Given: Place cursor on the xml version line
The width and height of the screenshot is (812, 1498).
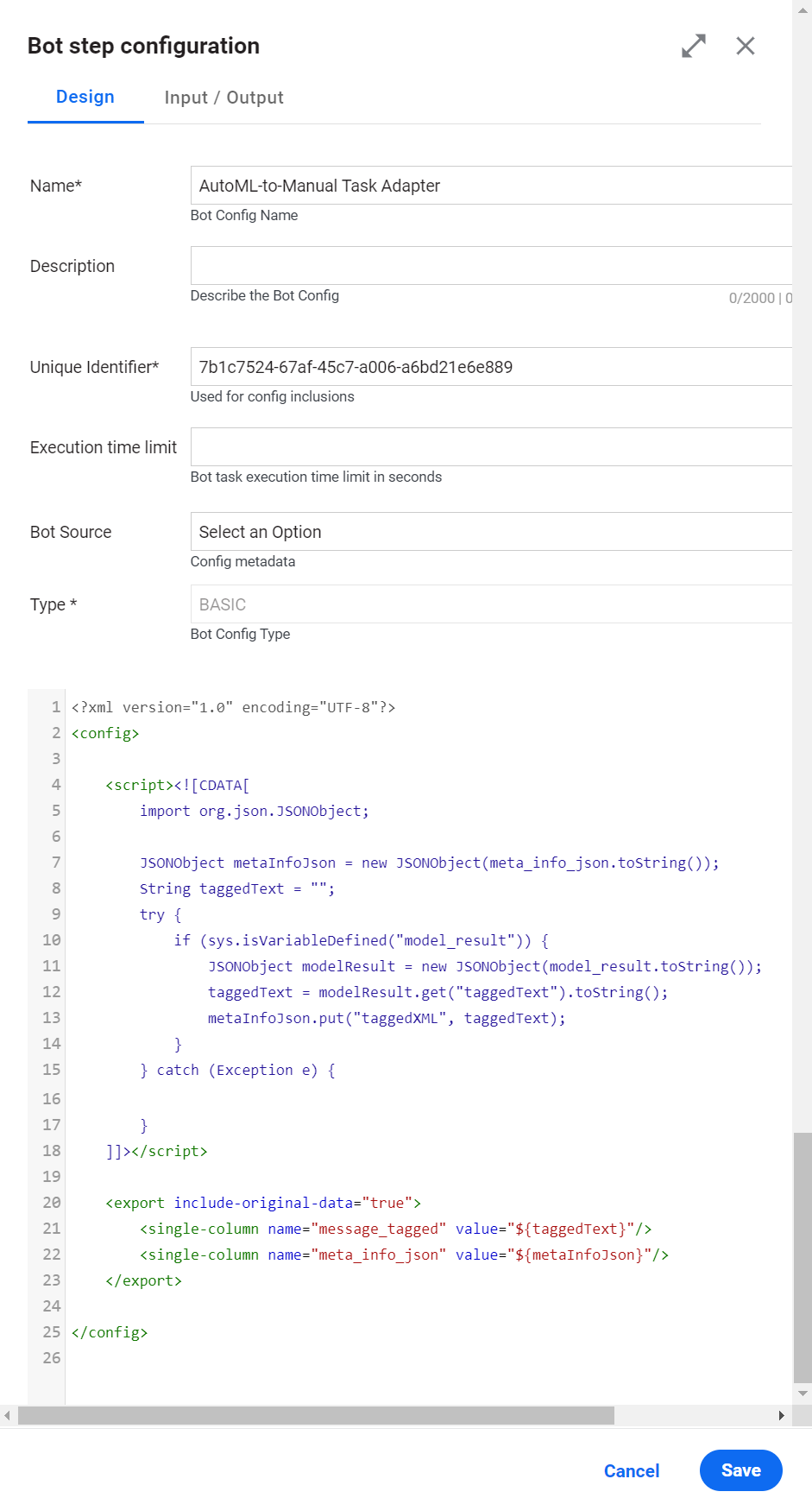Looking at the screenshot, I should pyautogui.click(x=233, y=707).
